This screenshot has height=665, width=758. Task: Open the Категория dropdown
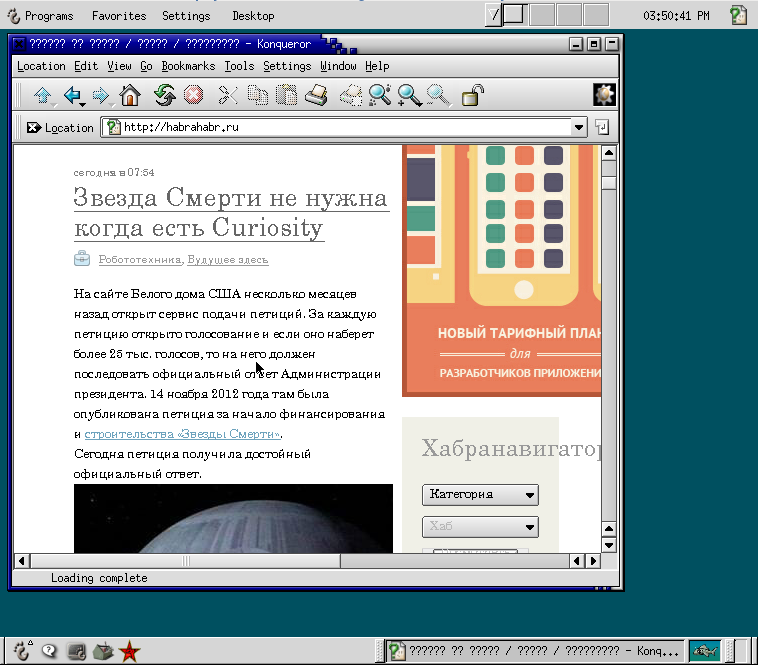point(480,495)
